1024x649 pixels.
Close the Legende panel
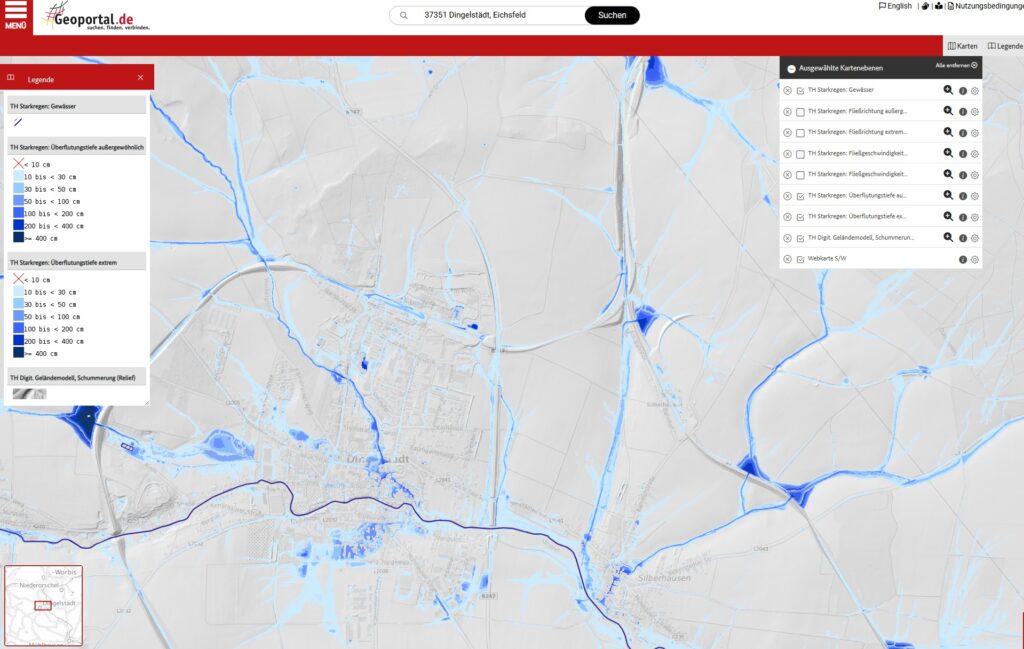[140, 78]
